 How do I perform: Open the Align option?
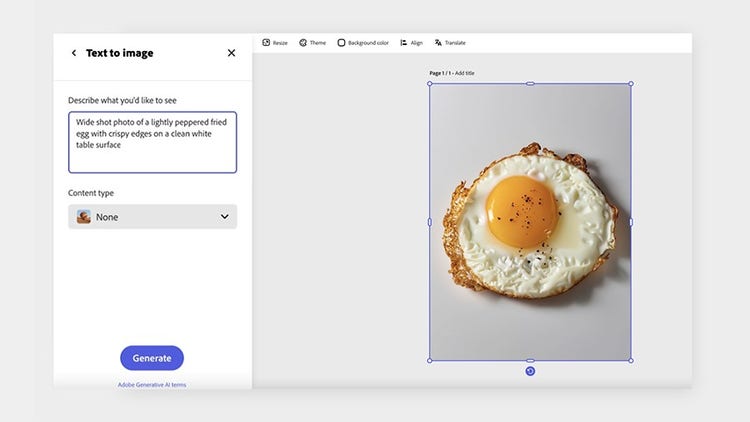point(411,43)
